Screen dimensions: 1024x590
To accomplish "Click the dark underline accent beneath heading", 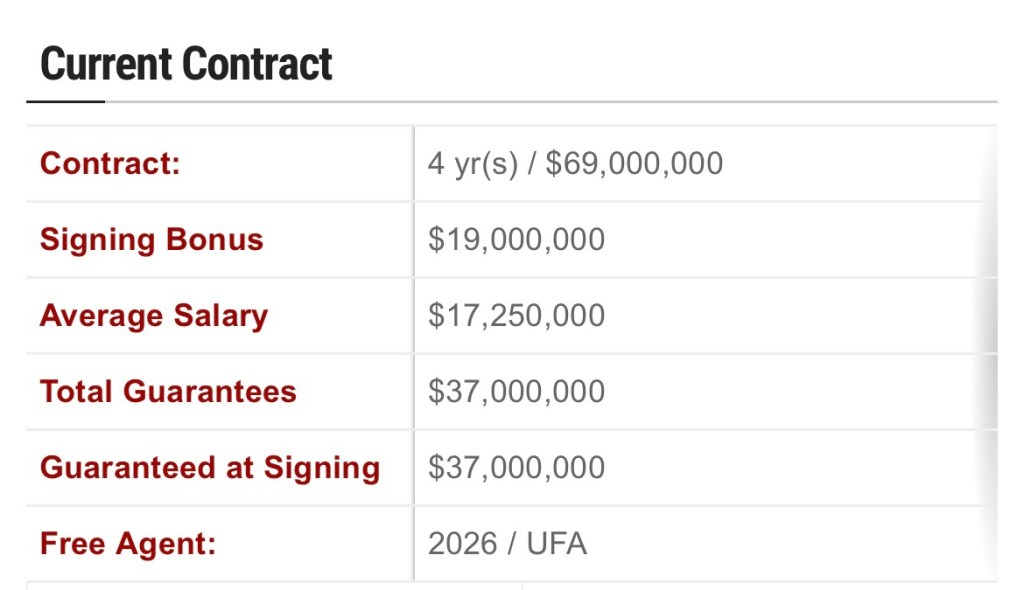I will click(65, 101).
